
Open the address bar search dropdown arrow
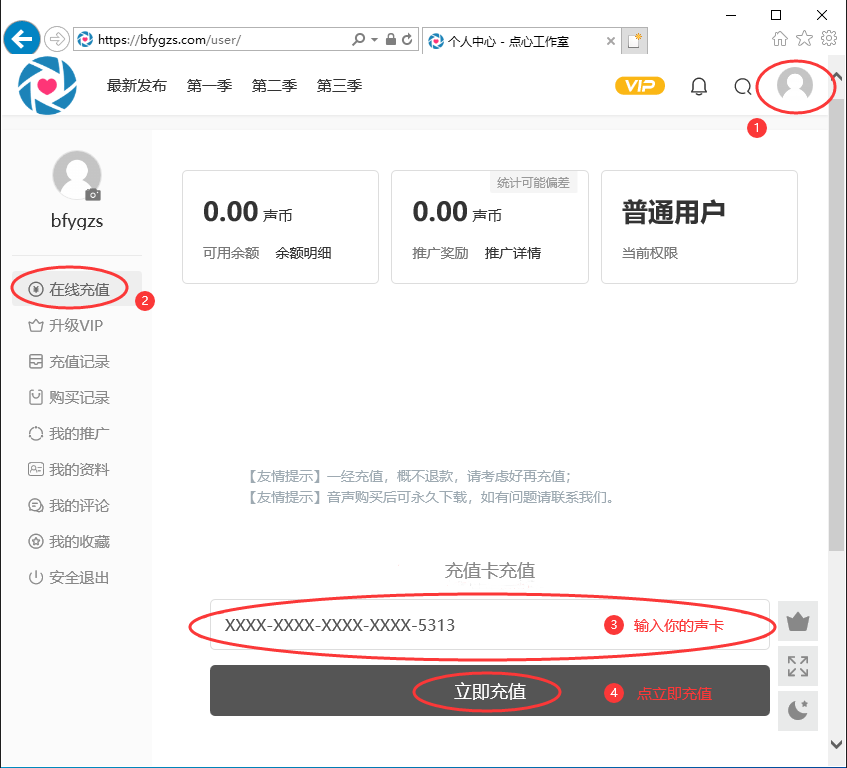[375, 40]
